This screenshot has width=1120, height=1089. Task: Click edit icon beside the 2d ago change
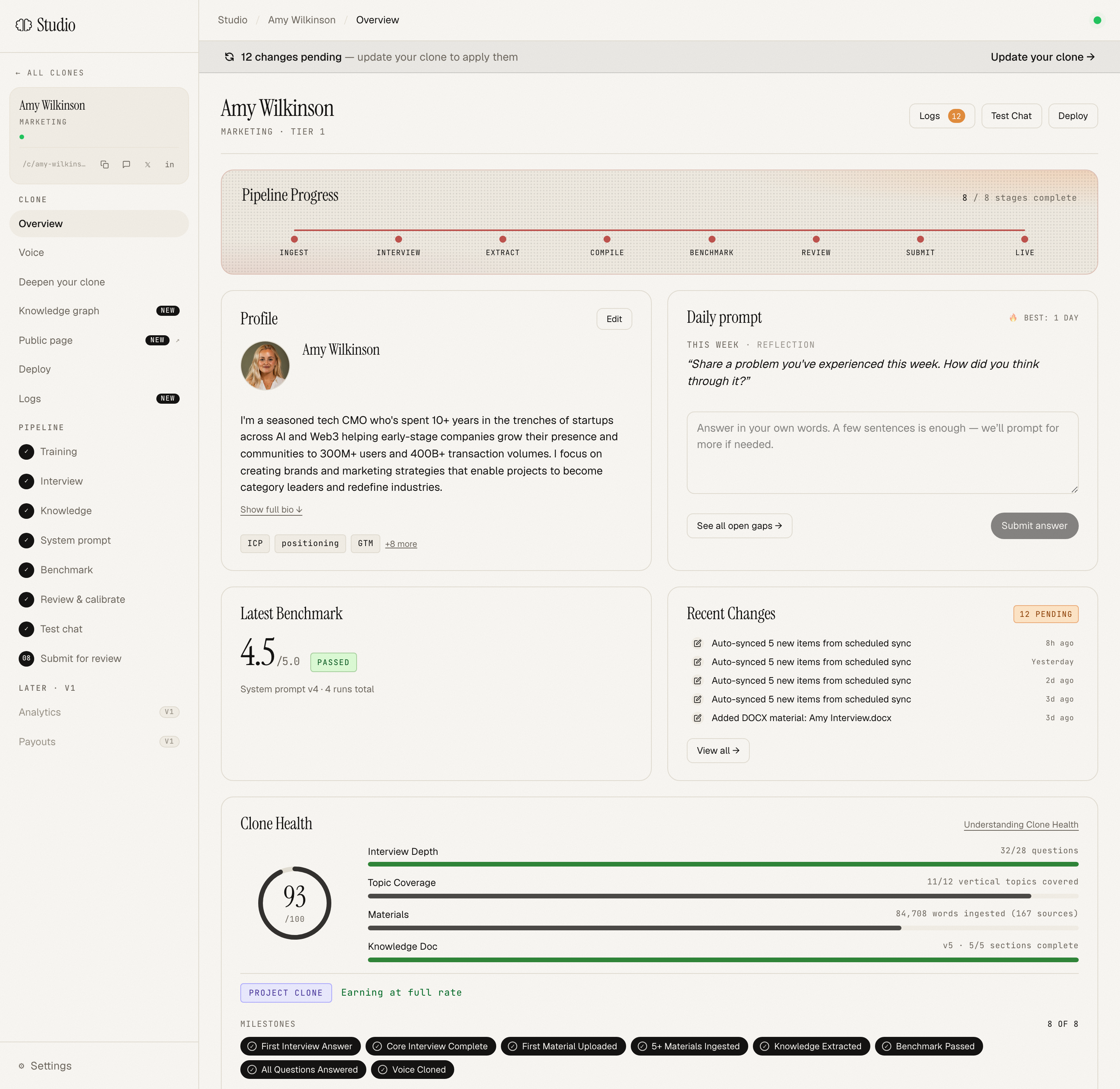[697, 681]
